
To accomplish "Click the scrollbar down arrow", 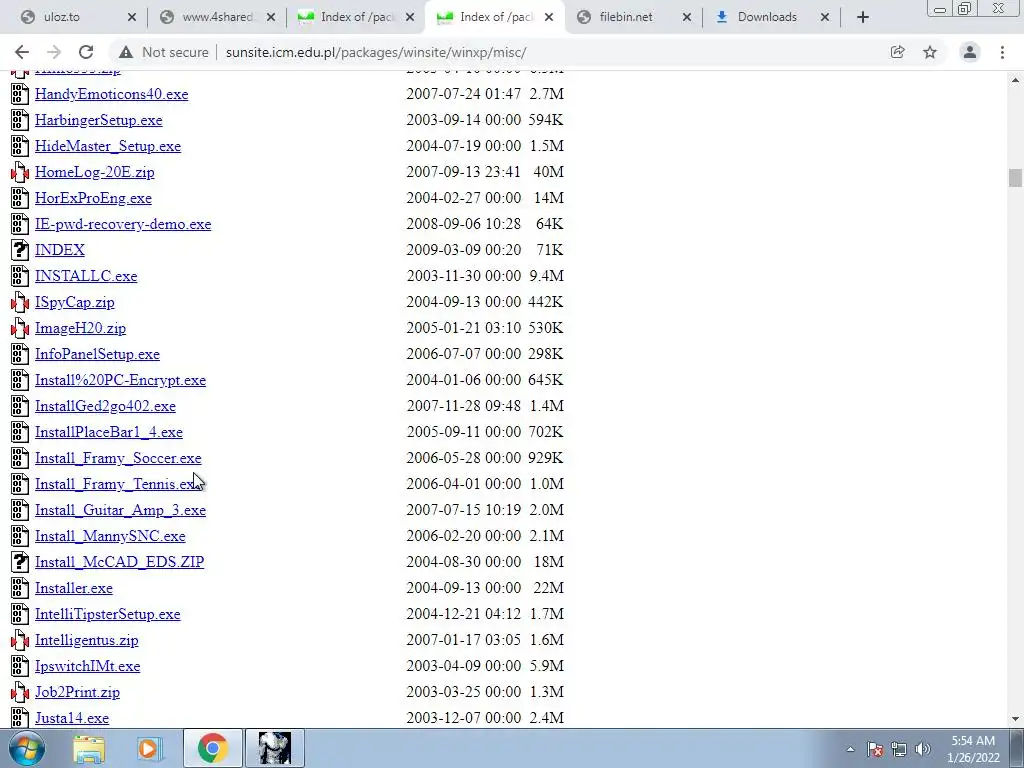I will 1015,719.
